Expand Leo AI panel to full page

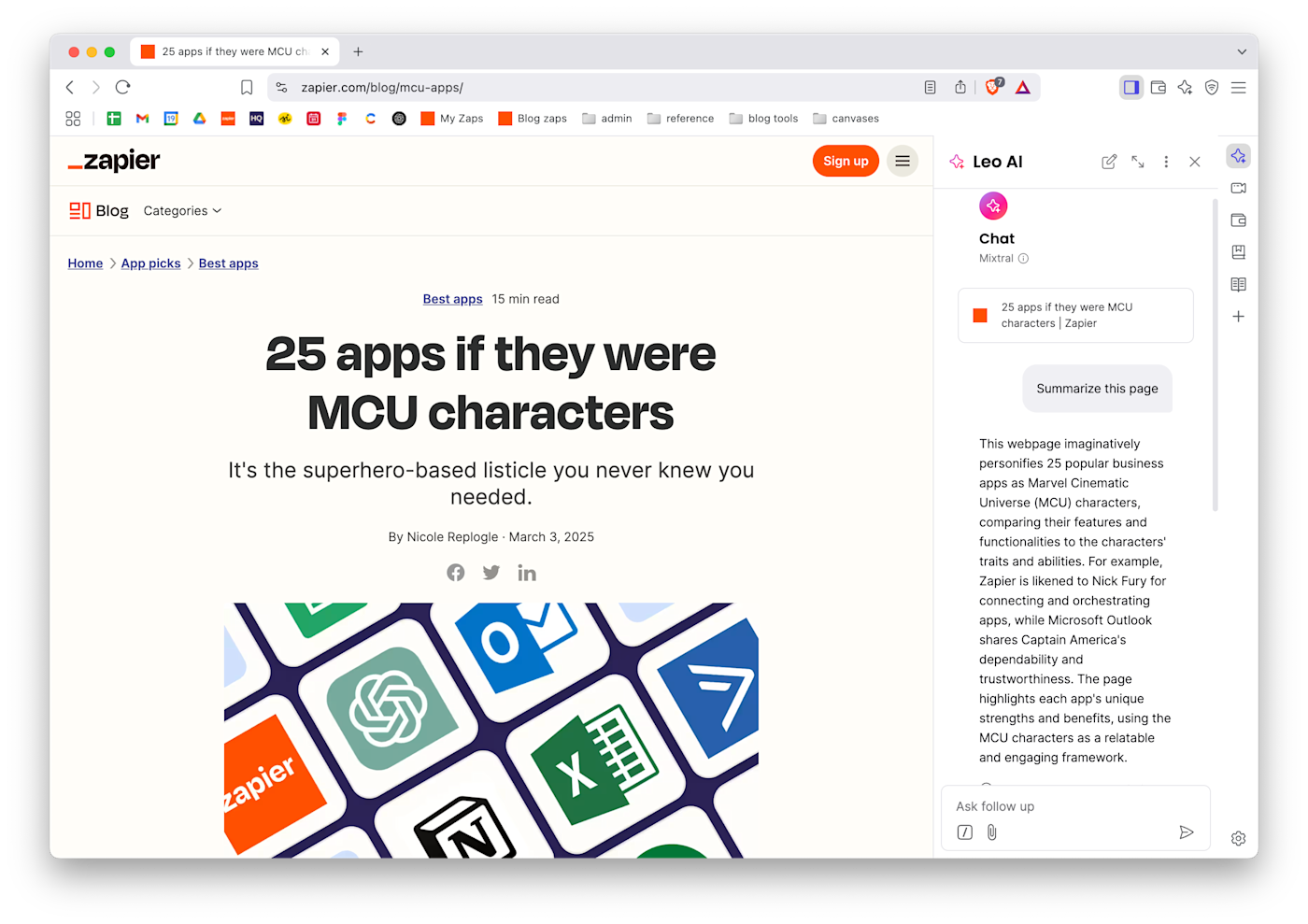pos(1137,162)
